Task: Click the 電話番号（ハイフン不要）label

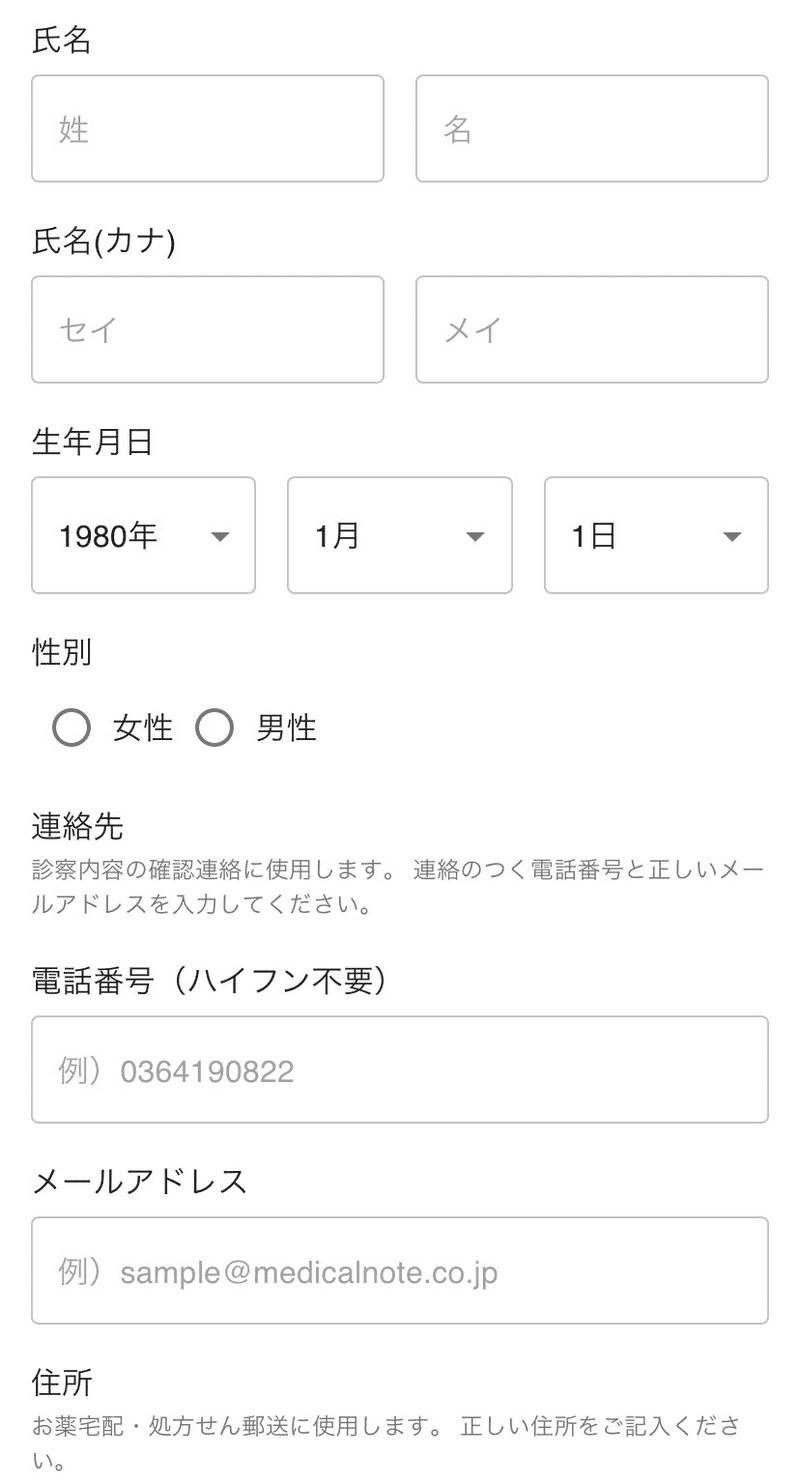Action: tap(209, 981)
